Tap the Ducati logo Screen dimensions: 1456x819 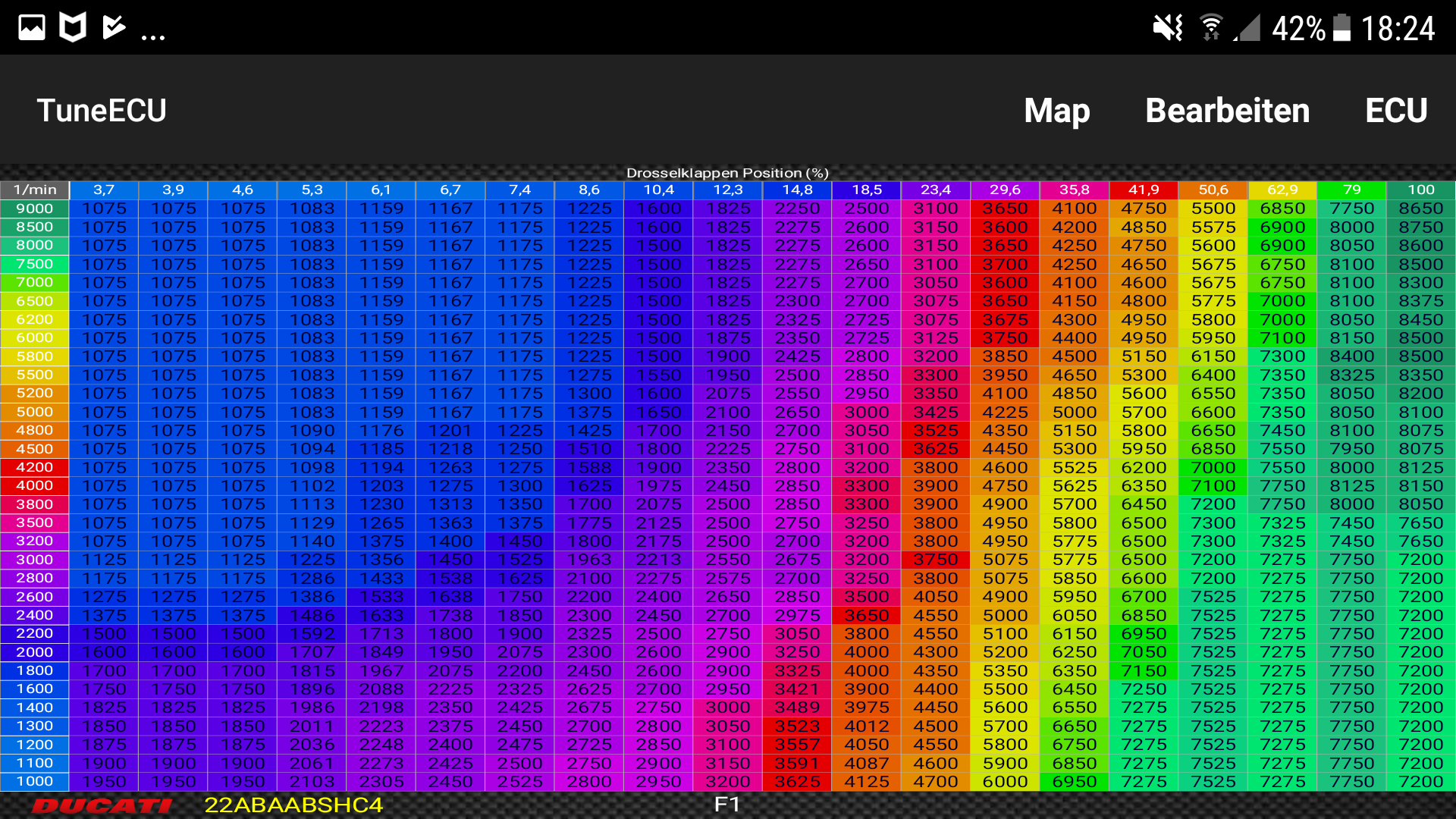[x=102, y=805]
